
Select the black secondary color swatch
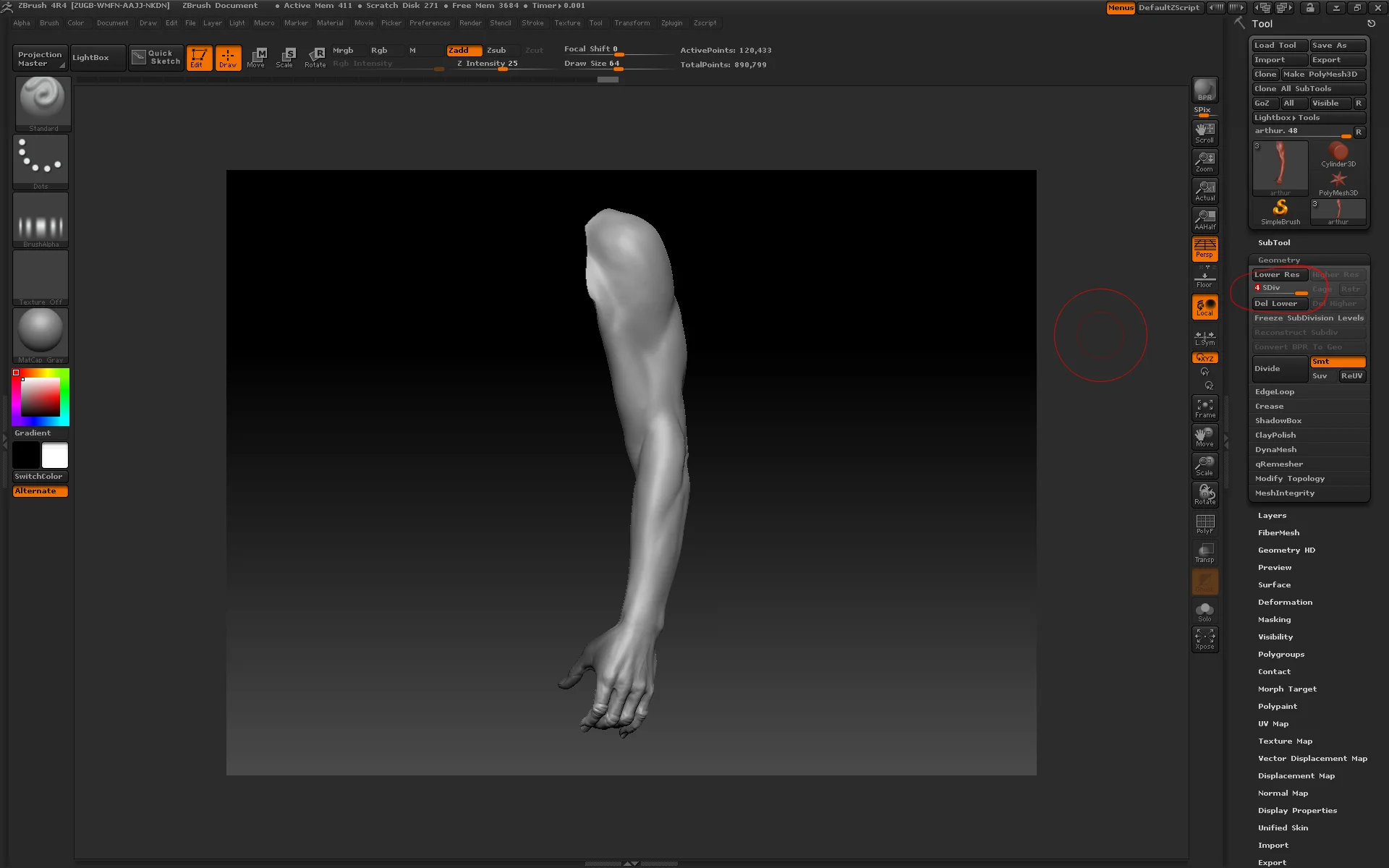[x=26, y=455]
